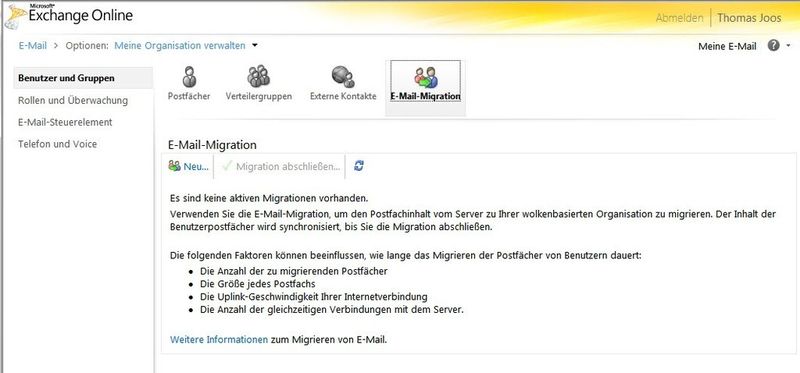Start a new migration with Neu...

(189, 166)
